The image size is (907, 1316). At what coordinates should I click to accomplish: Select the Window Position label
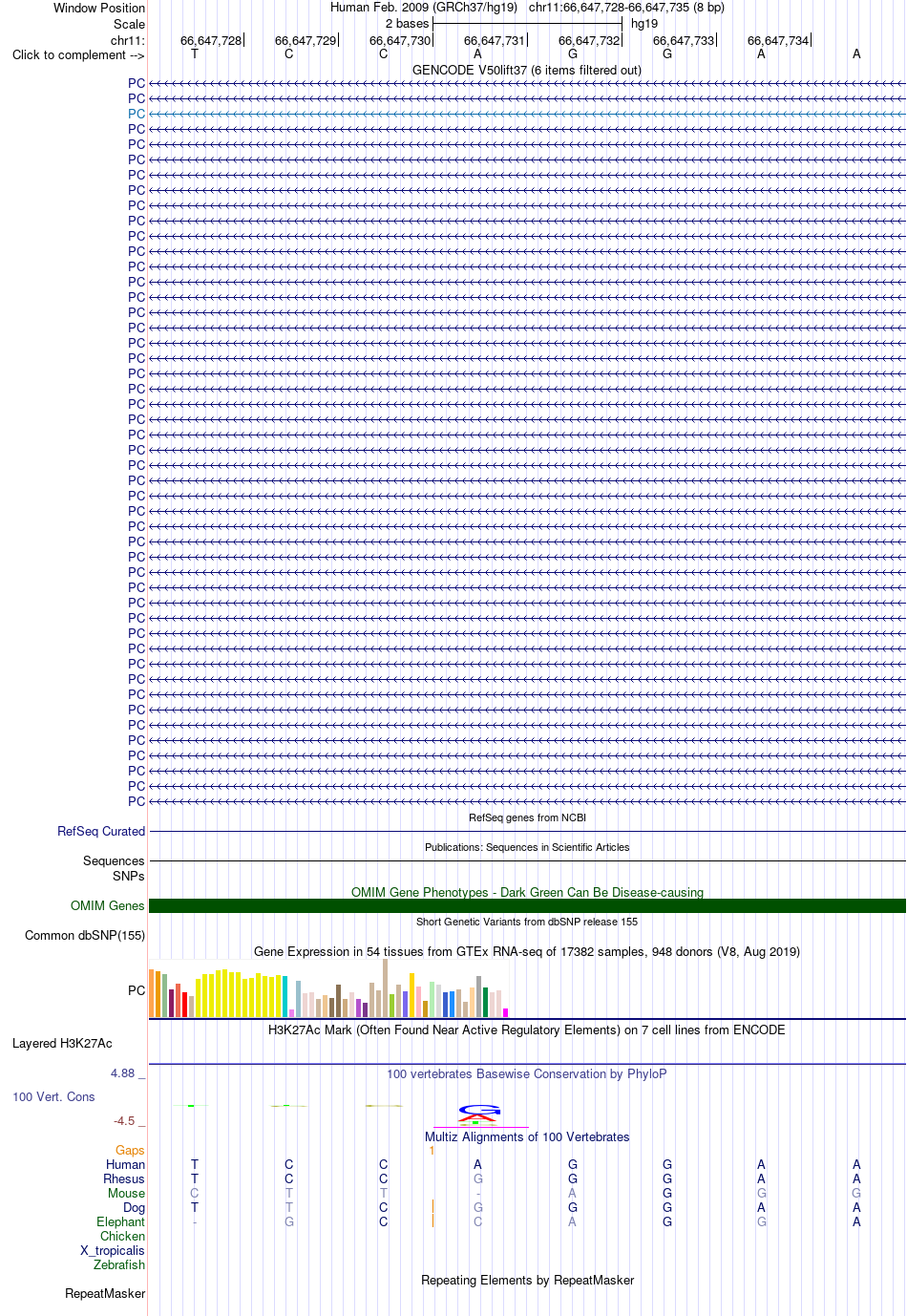(99, 8)
